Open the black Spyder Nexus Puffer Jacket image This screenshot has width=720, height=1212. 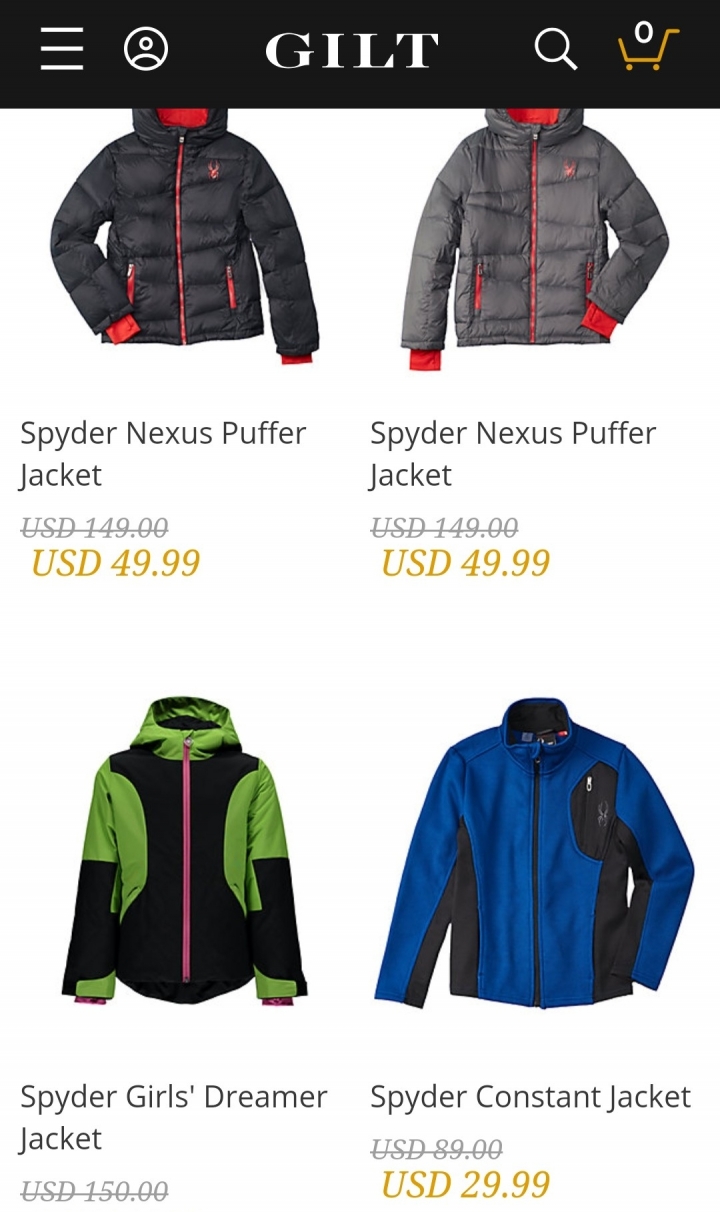(x=185, y=236)
